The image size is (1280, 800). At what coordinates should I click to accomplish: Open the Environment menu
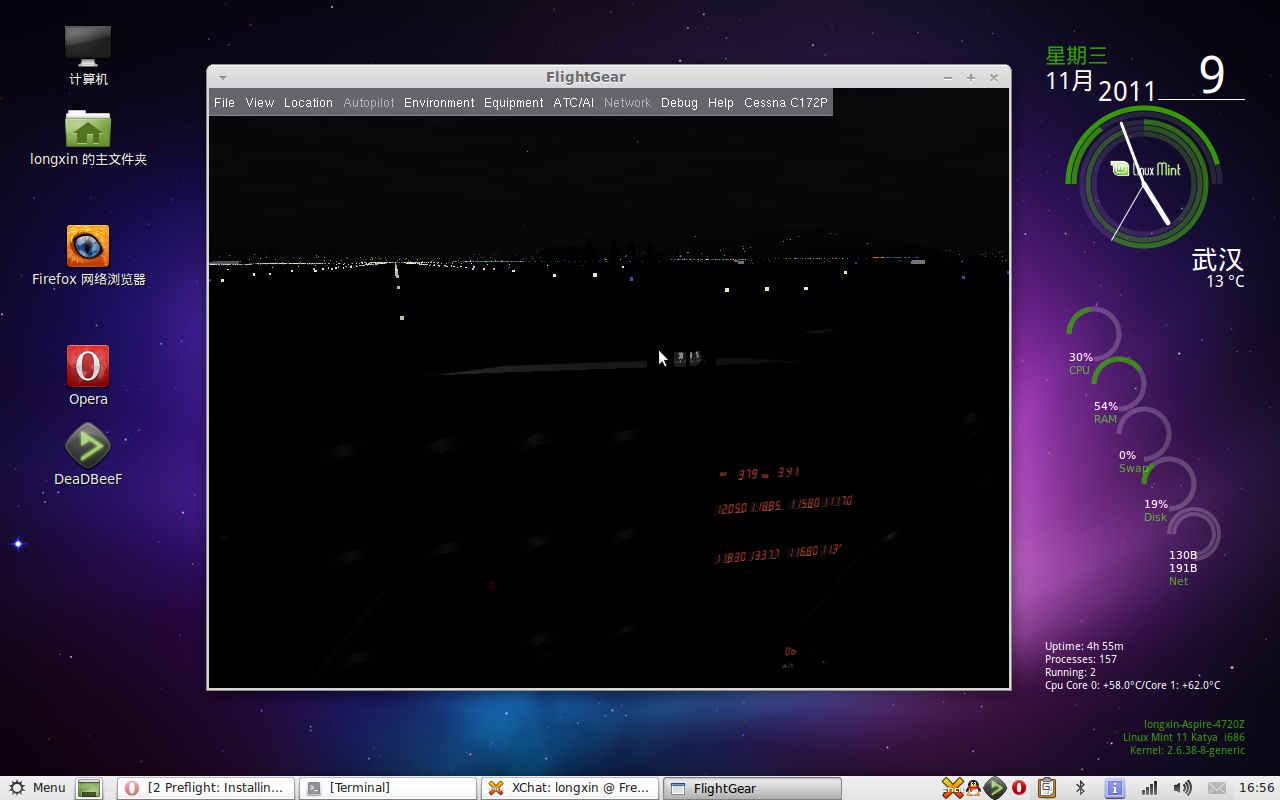click(439, 103)
